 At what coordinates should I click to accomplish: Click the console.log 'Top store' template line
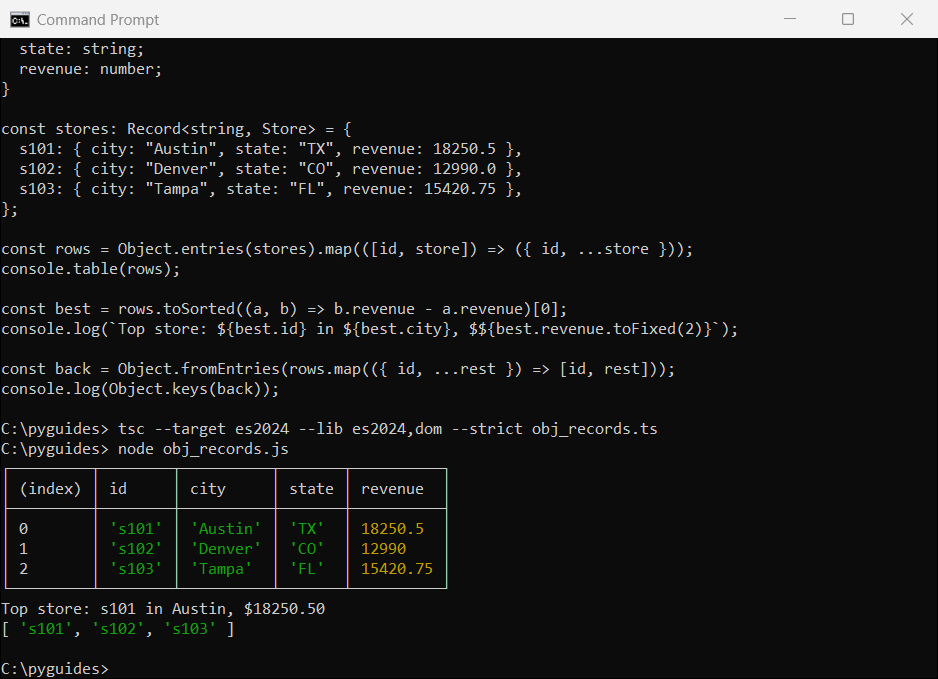click(x=370, y=329)
